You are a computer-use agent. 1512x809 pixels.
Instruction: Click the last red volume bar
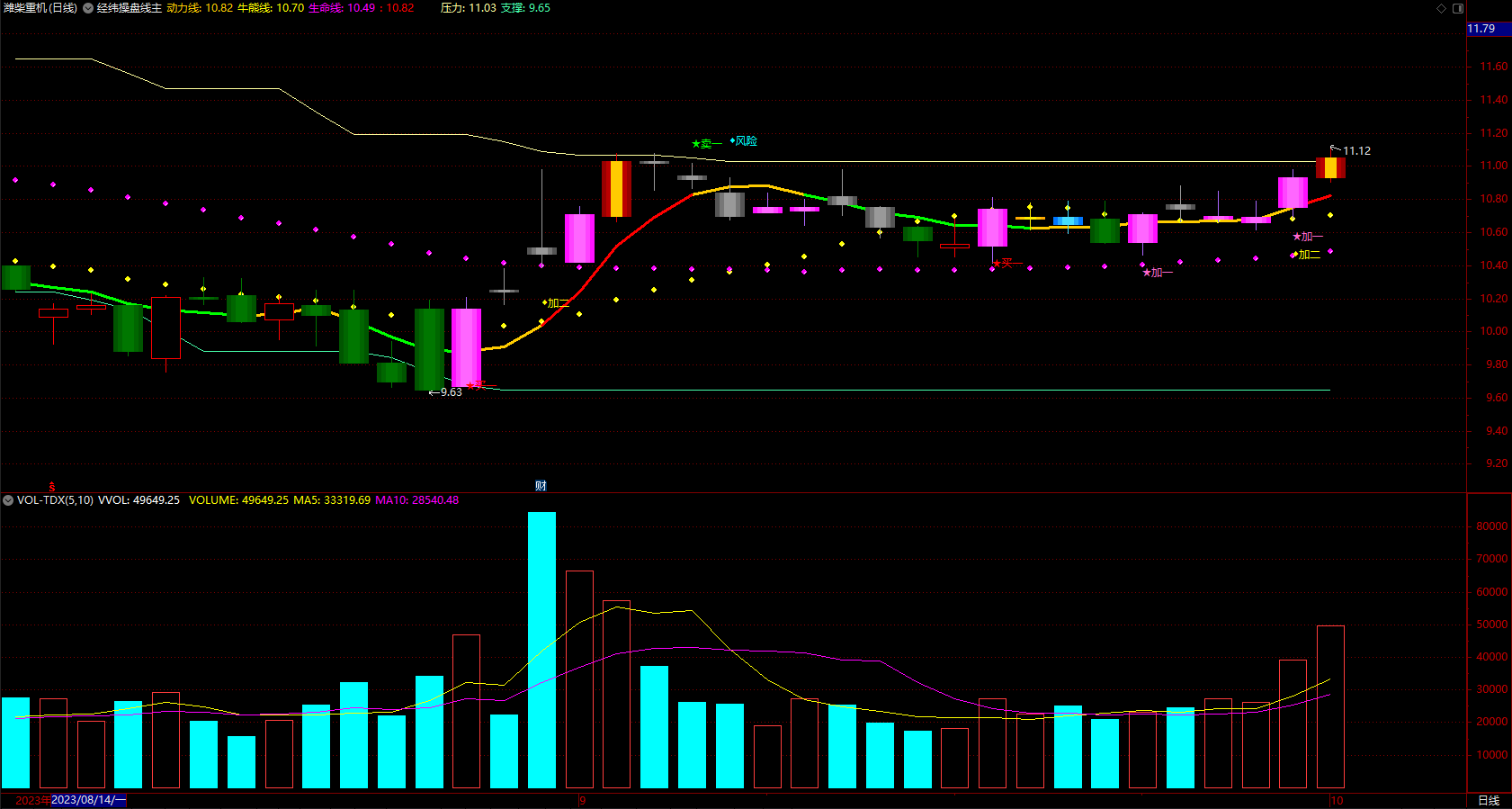click(1330, 707)
